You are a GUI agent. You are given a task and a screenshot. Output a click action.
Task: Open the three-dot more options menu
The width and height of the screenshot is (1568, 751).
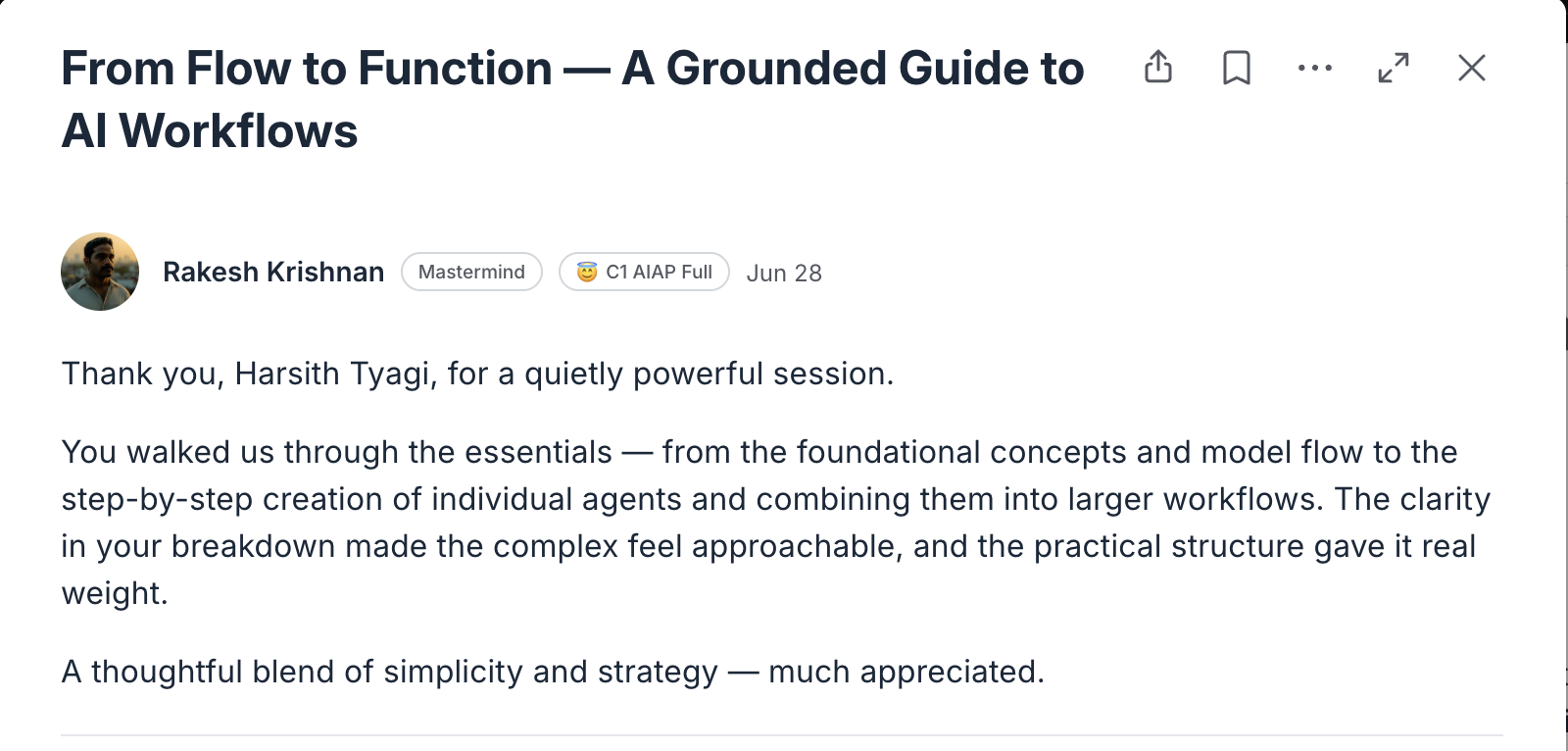tap(1314, 68)
